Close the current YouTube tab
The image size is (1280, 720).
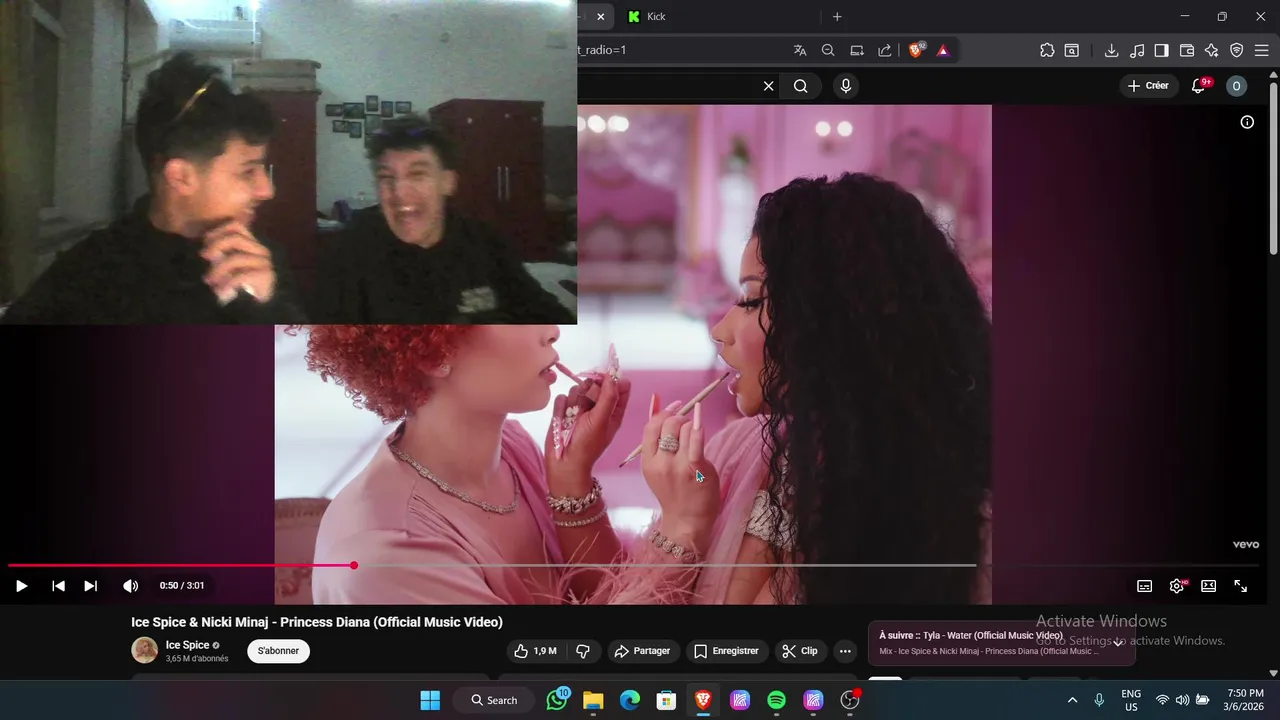[x=600, y=16]
